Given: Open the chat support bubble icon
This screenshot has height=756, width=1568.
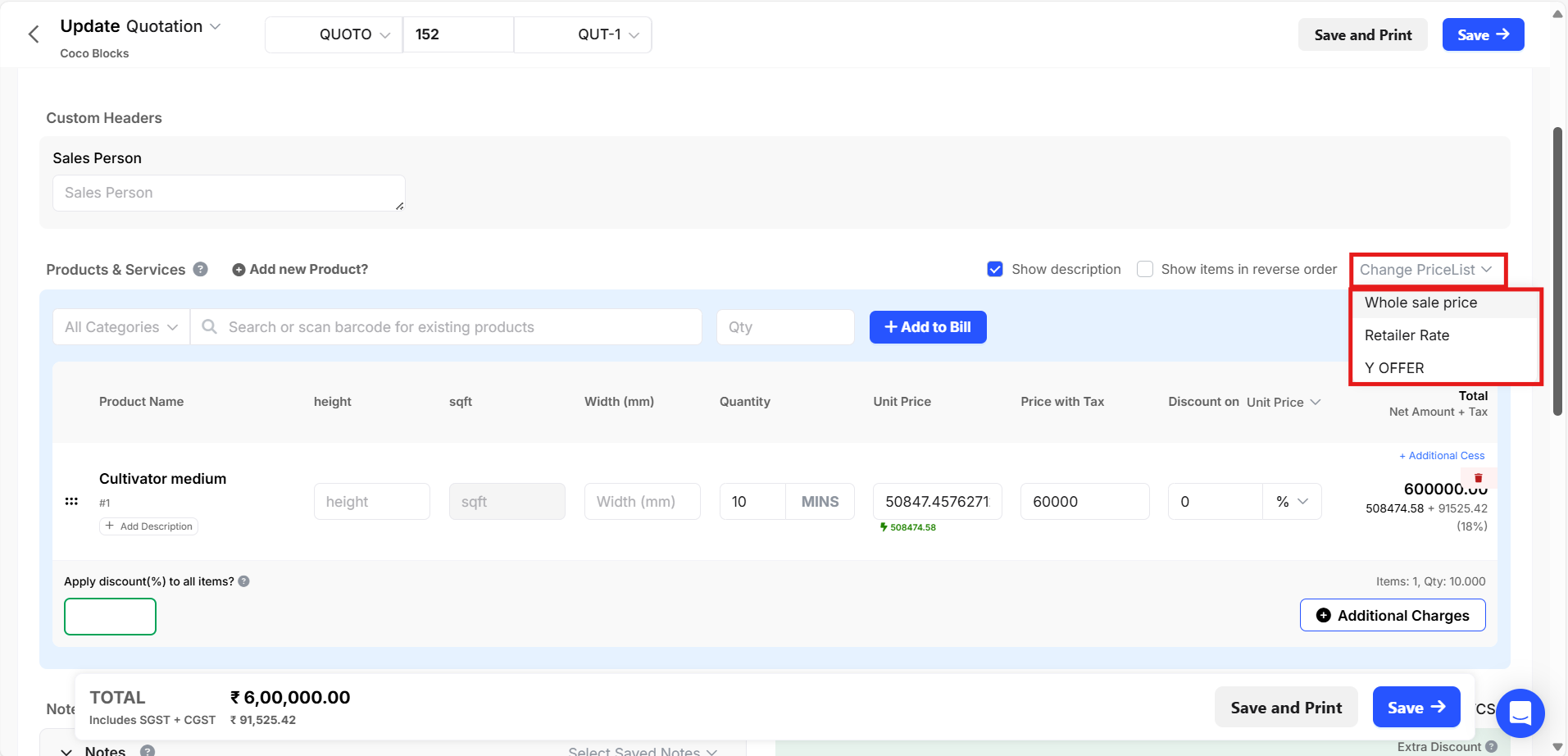Looking at the screenshot, I should pyautogui.click(x=1520, y=713).
